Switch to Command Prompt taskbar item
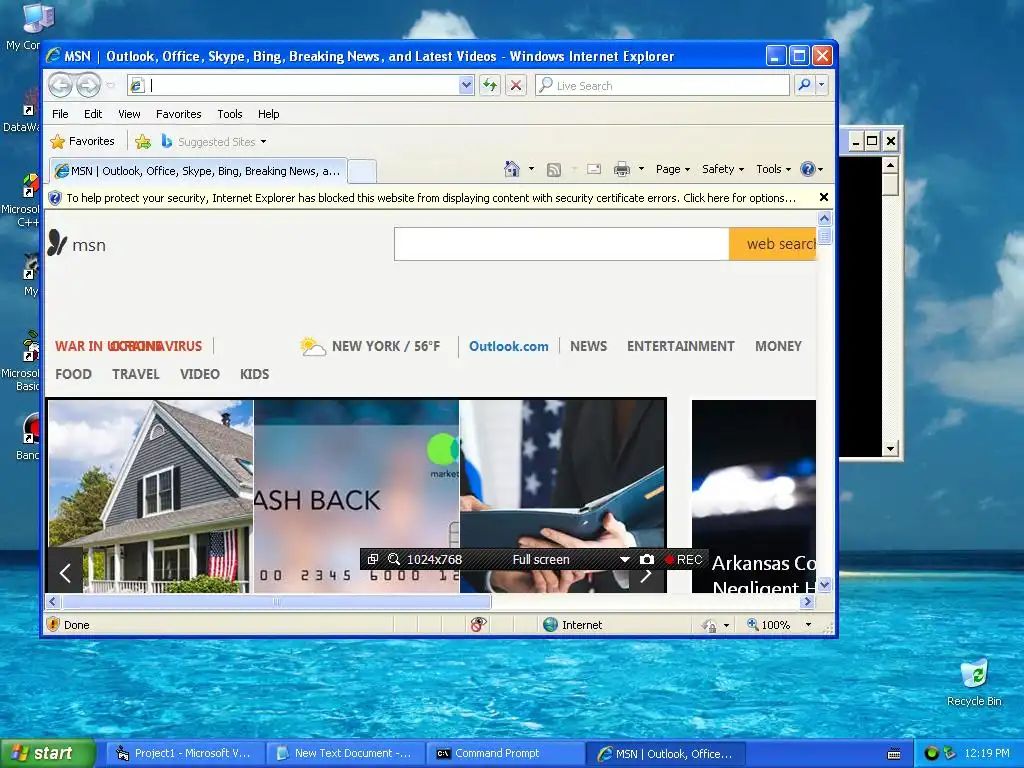 [505, 753]
